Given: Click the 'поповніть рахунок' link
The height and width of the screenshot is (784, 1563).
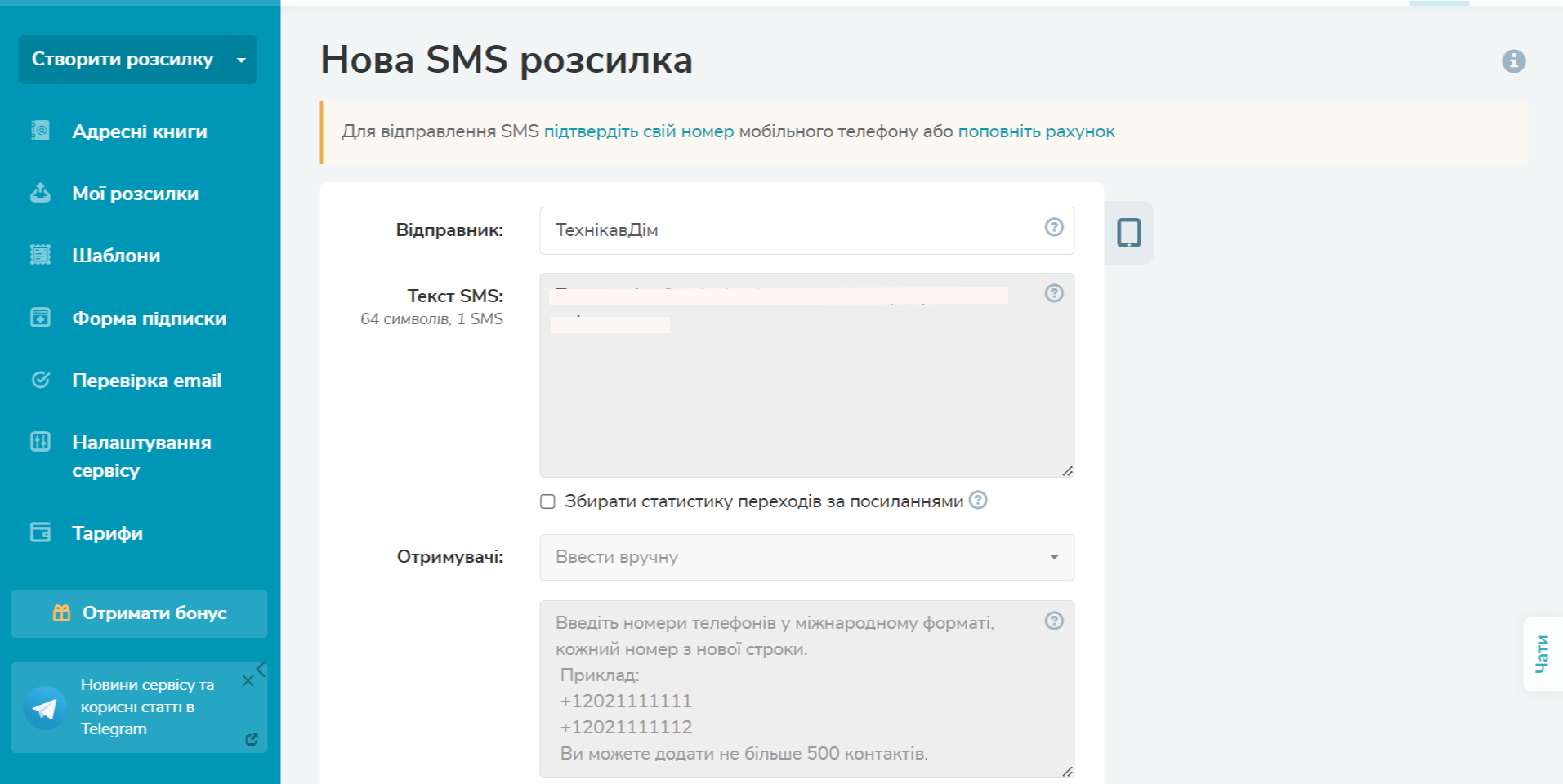Looking at the screenshot, I should coord(1036,131).
